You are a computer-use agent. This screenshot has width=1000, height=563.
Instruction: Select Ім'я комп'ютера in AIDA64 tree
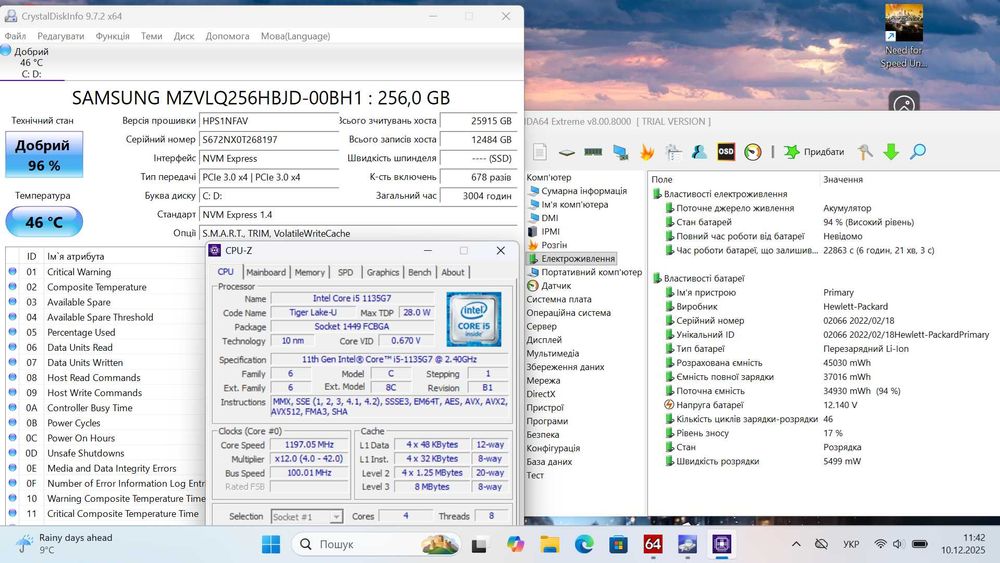[574, 204]
